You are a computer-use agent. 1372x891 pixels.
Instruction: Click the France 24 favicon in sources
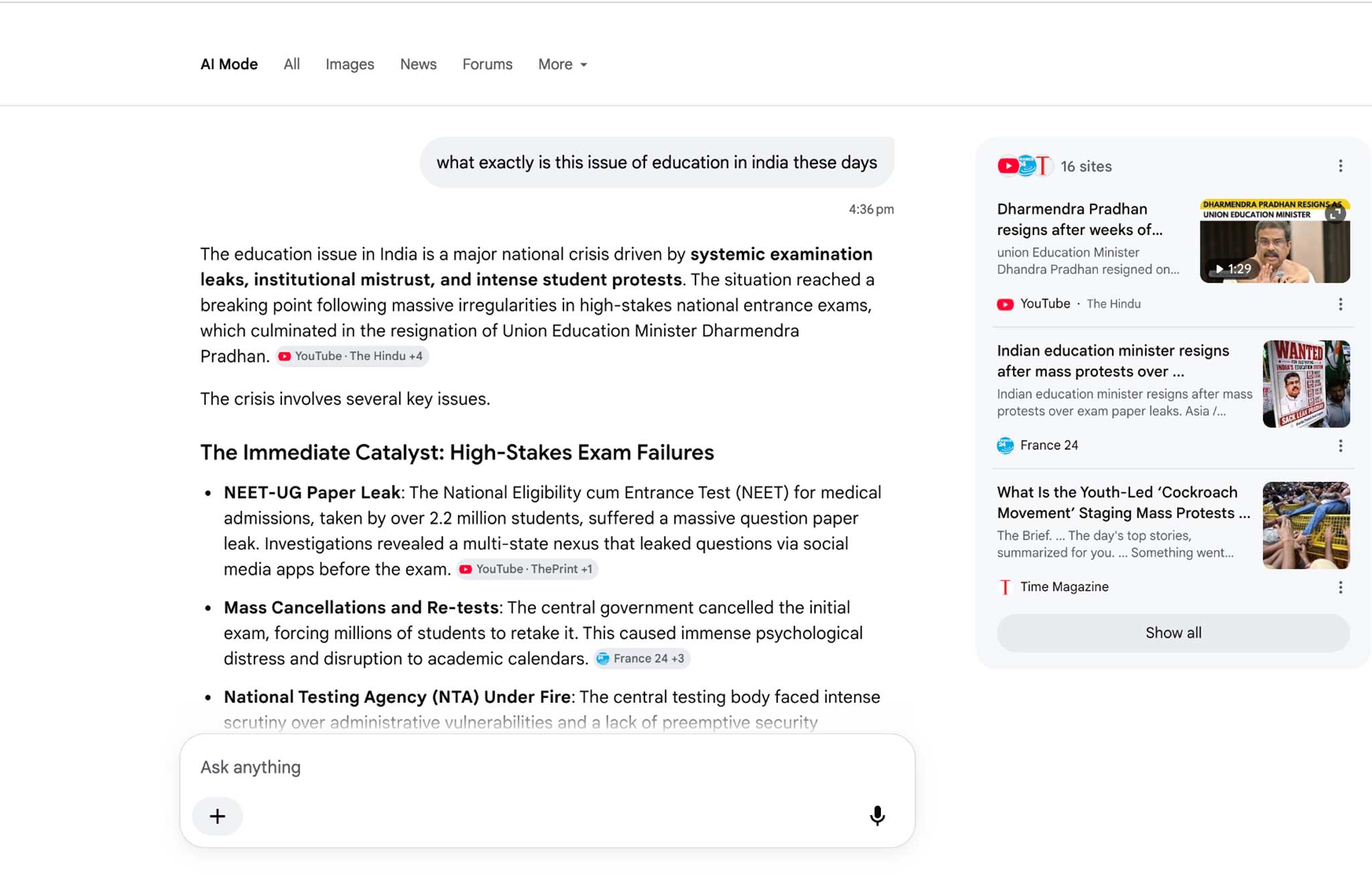pos(1005,445)
